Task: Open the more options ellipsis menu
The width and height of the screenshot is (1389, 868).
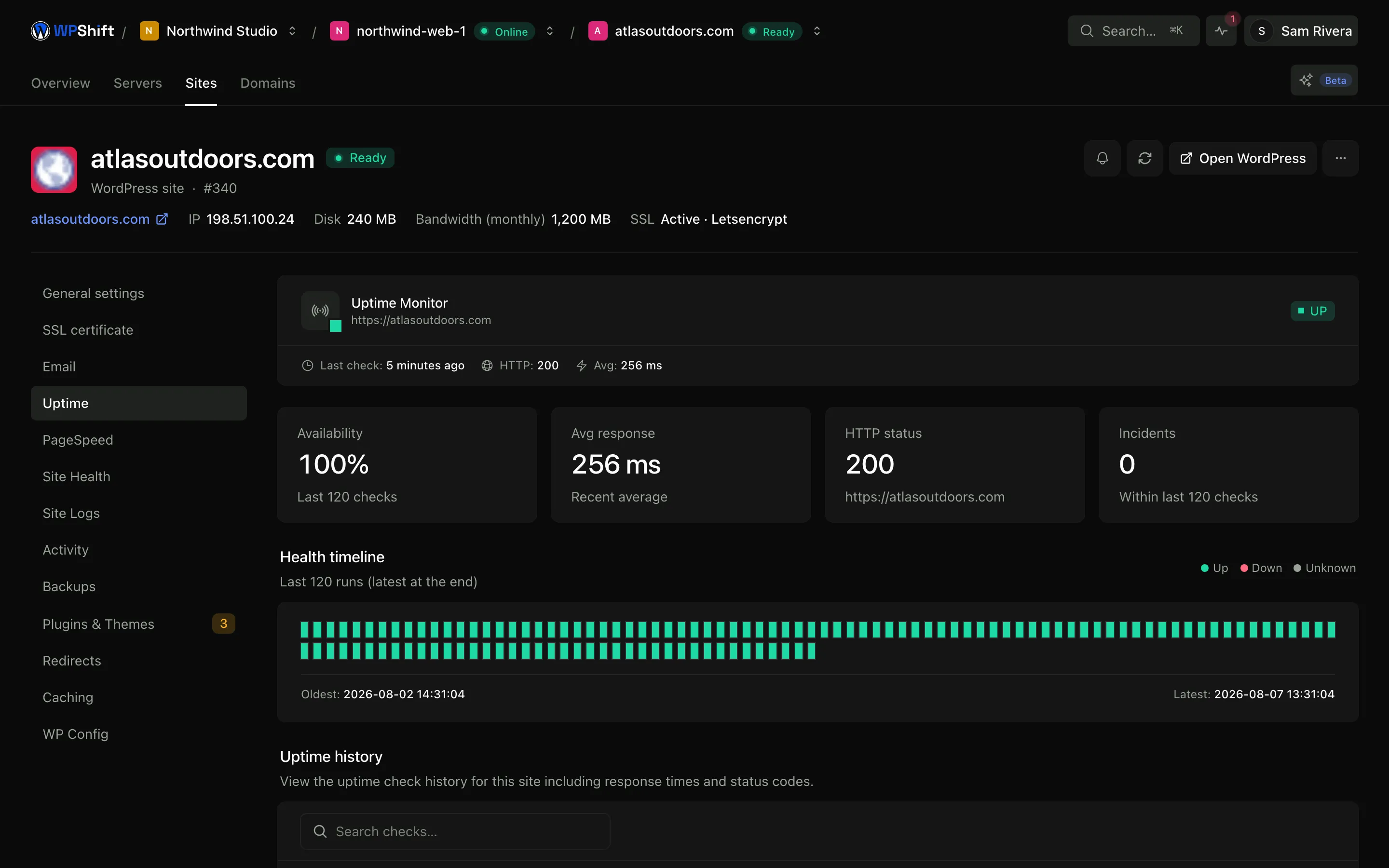Action: point(1340,159)
